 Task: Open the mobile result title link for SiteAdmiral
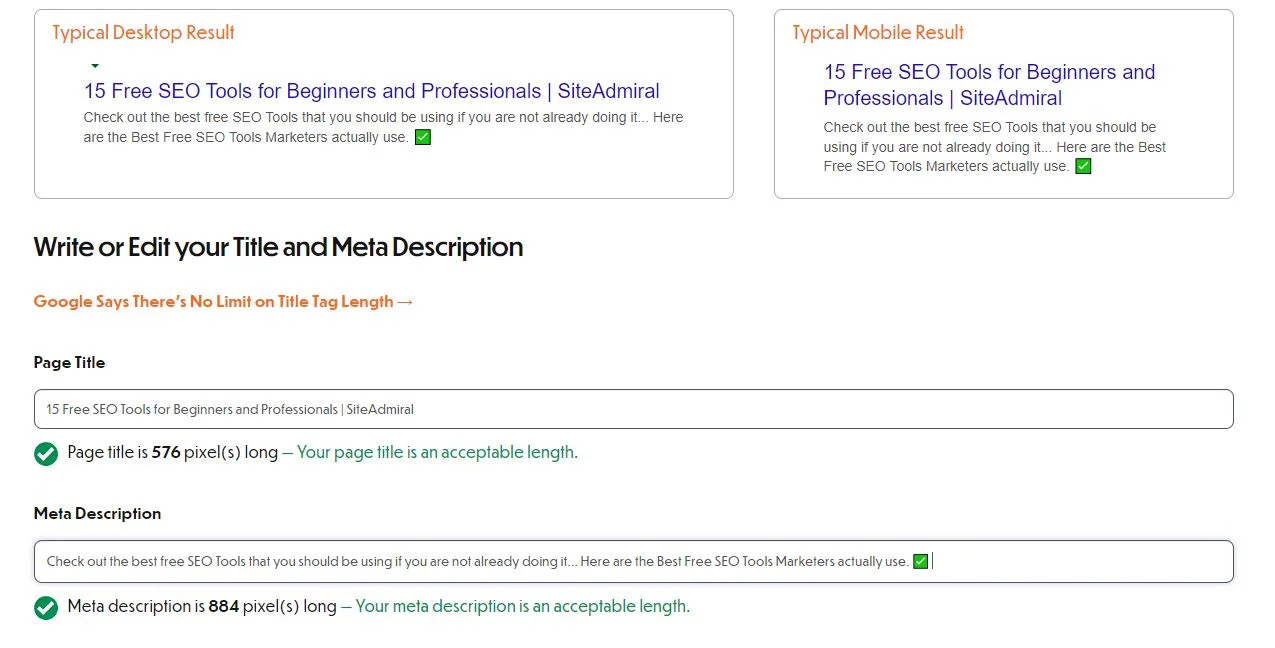tap(988, 85)
